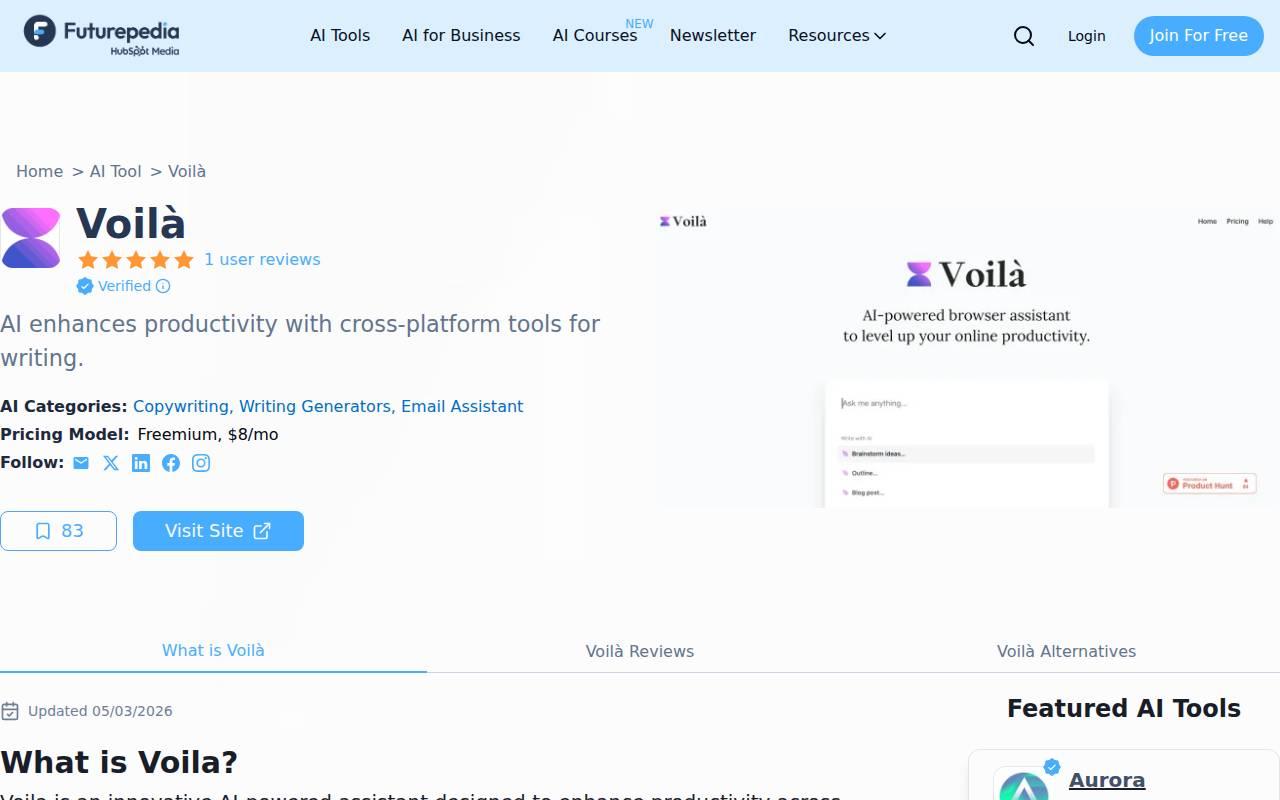
Task: Click the Voilà app logo icon
Action: pyautogui.click(x=31, y=238)
